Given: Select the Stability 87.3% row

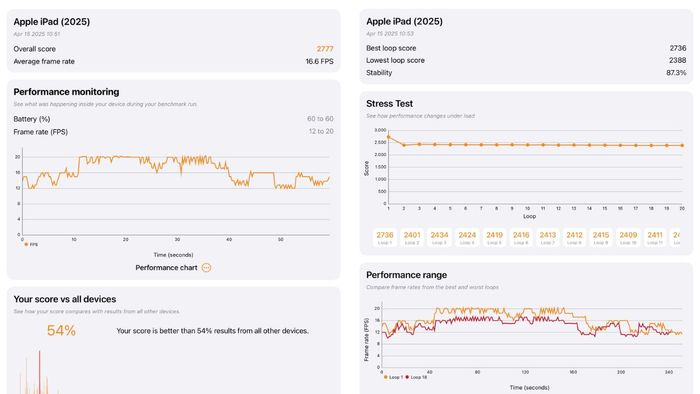Looking at the screenshot, I should coord(526,73).
